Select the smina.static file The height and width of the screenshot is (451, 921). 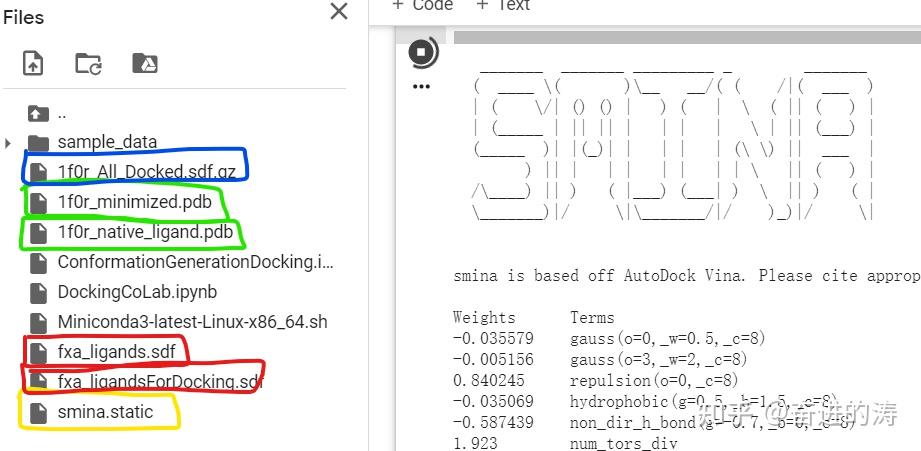[105, 412]
